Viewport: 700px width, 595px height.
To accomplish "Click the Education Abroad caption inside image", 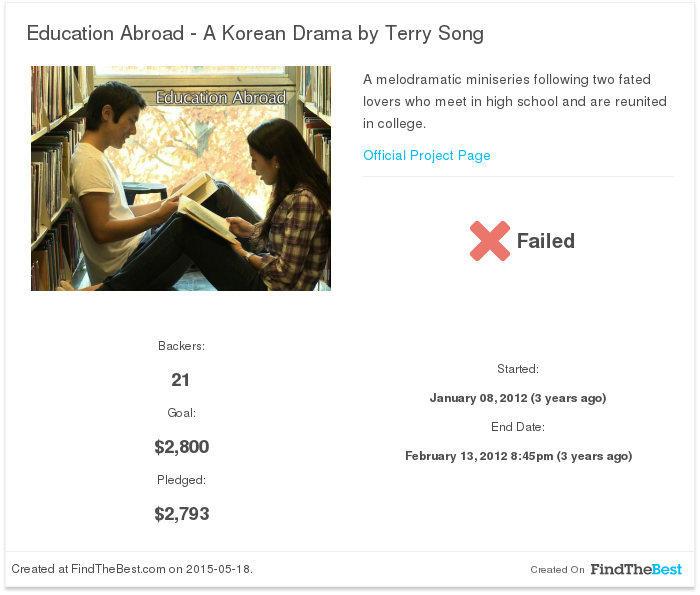I will coord(221,97).
